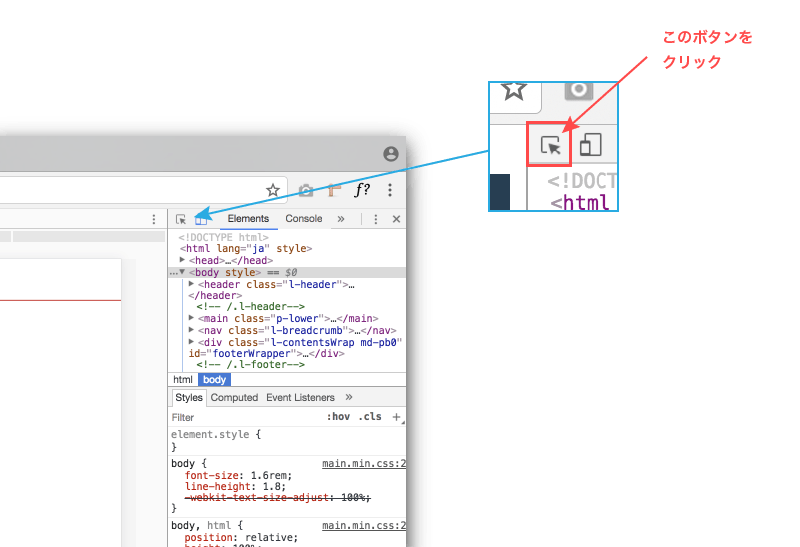The width and height of the screenshot is (800, 547).
Task: Click the profile avatar icon
Action: tap(391, 154)
